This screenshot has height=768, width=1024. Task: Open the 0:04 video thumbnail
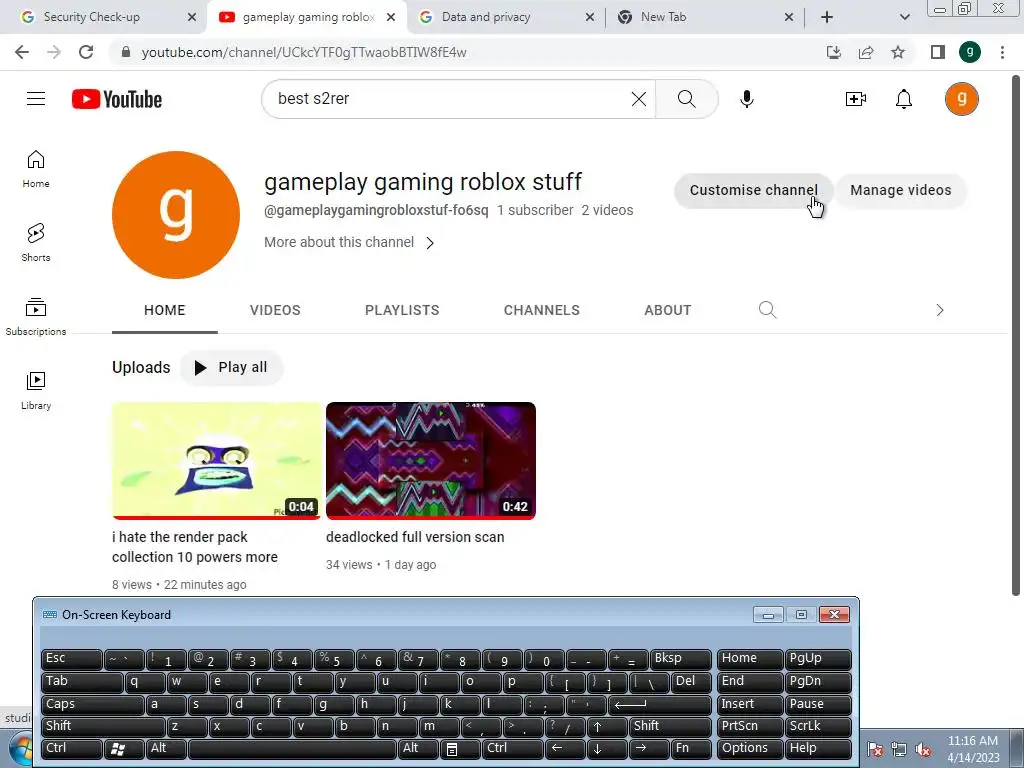pyautogui.click(x=216, y=460)
